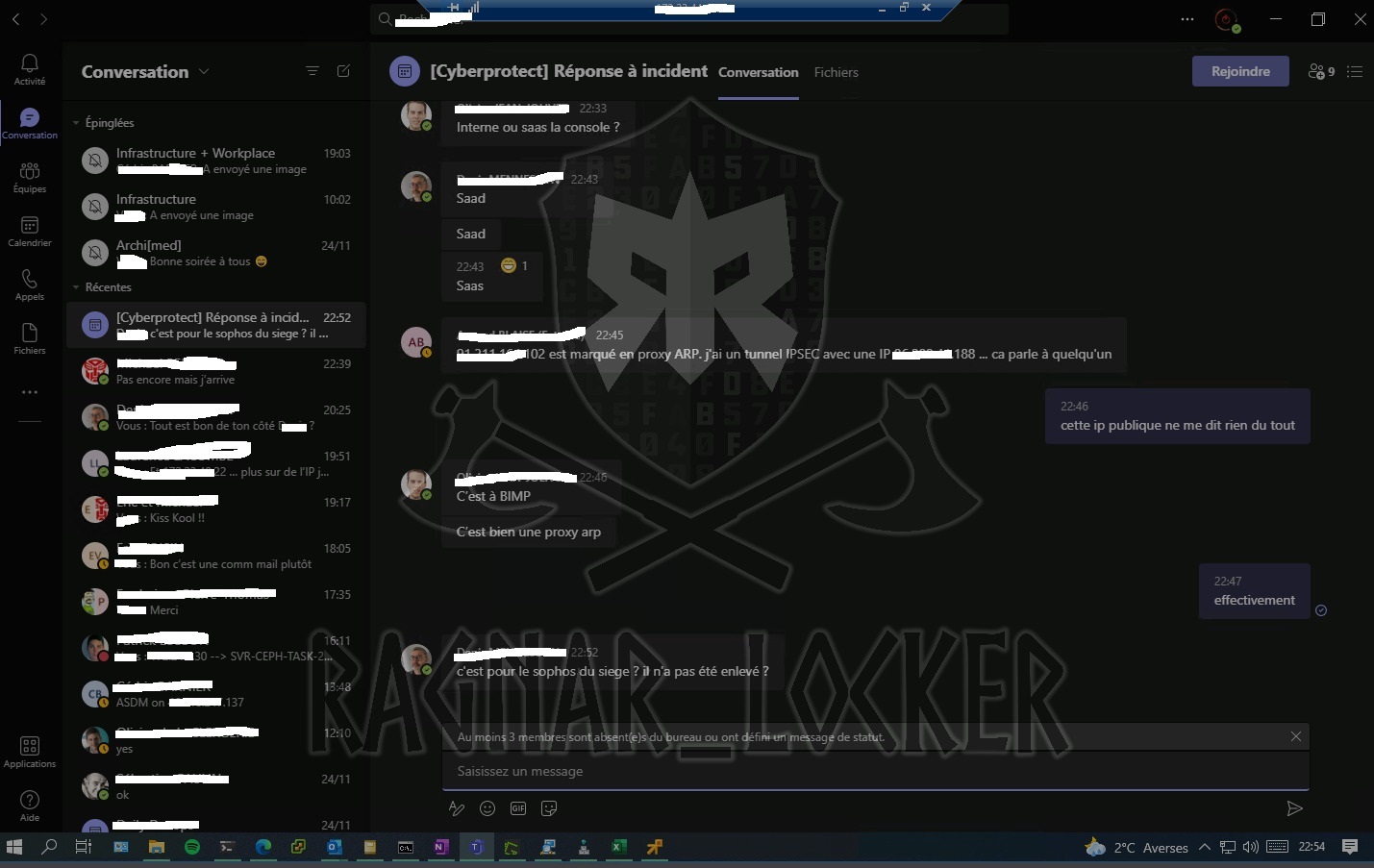The height and width of the screenshot is (868, 1374).
Task: Open Fichiers in the left rail
Action: [x=30, y=338]
